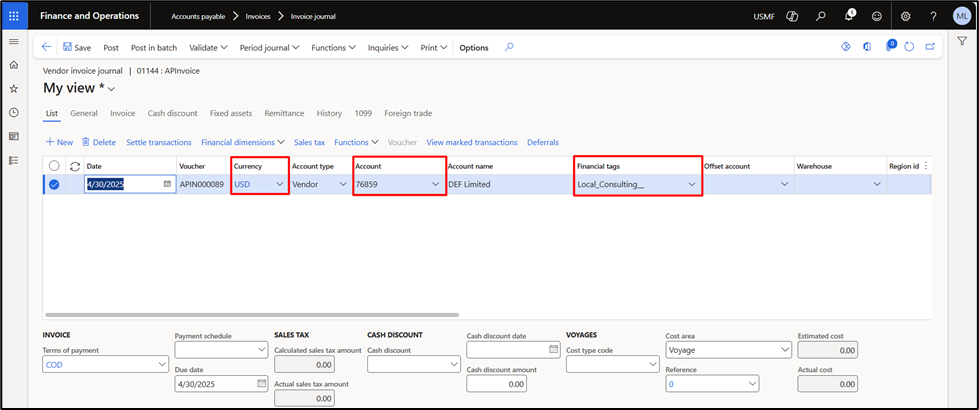Open the Terms of payment COD dropdown
The width and height of the screenshot is (979, 410).
tap(162, 364)
